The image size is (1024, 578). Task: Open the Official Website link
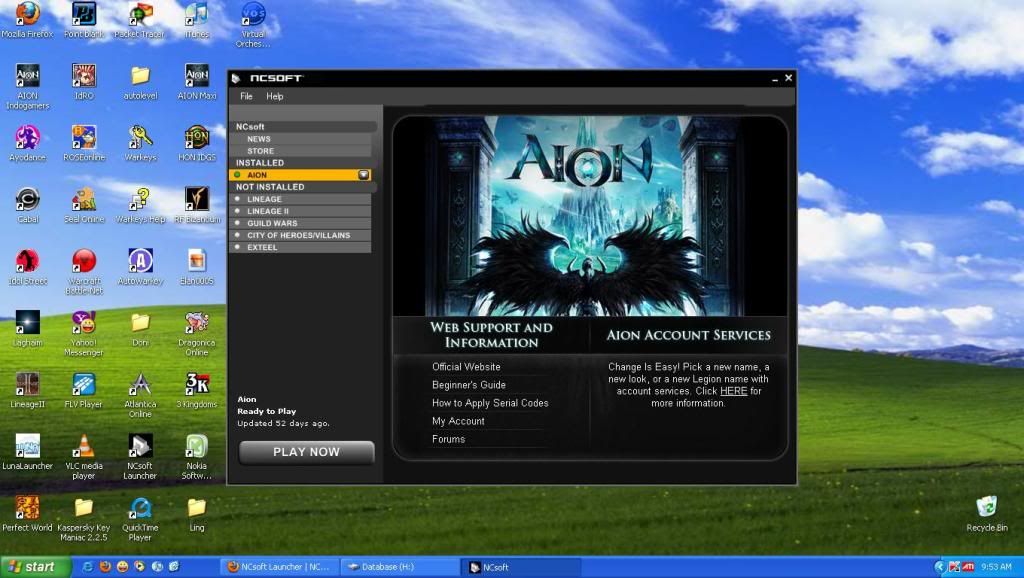(x=466, y=367)
